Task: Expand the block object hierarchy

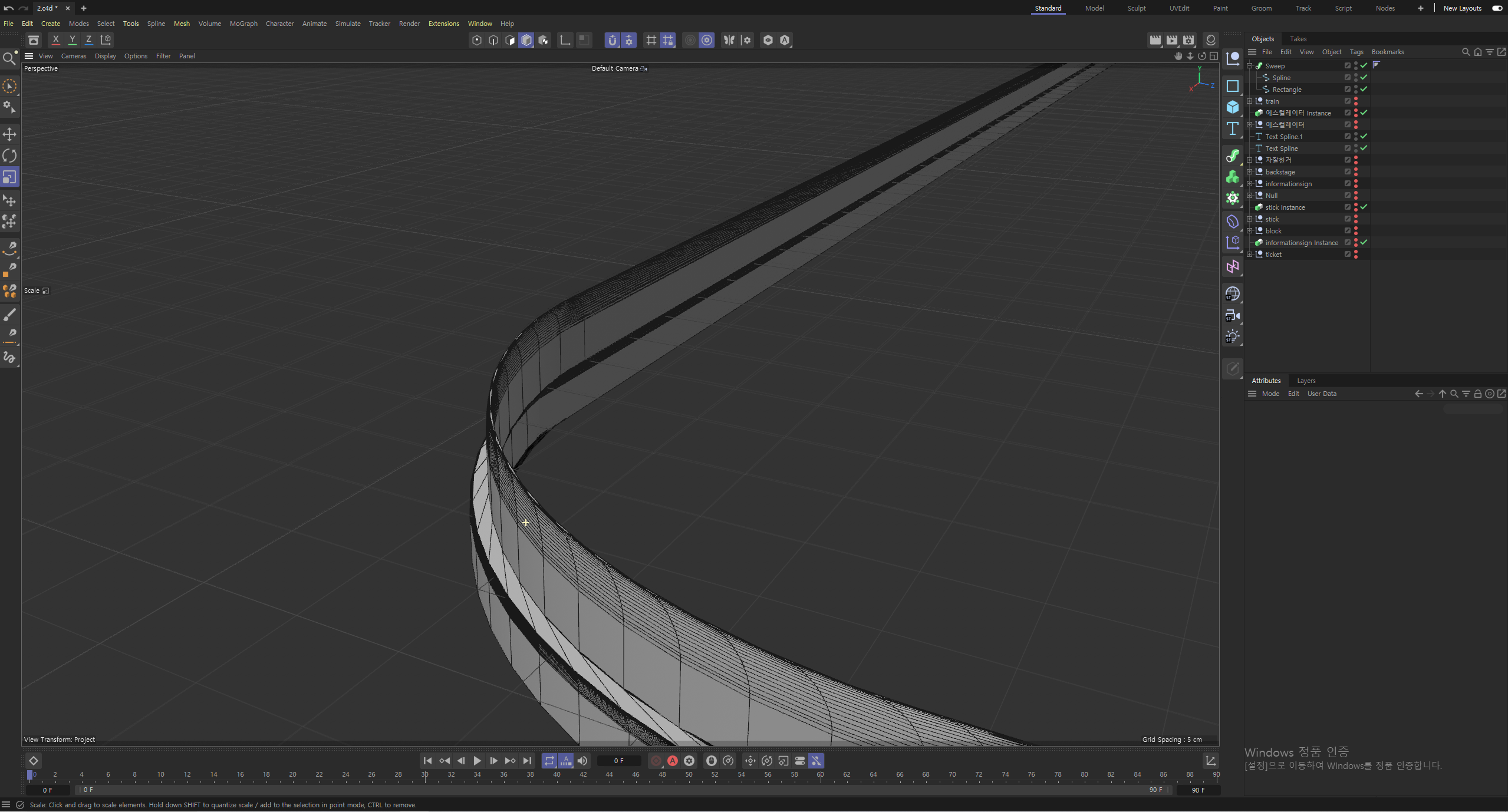Action: [x=1249, y=230]
